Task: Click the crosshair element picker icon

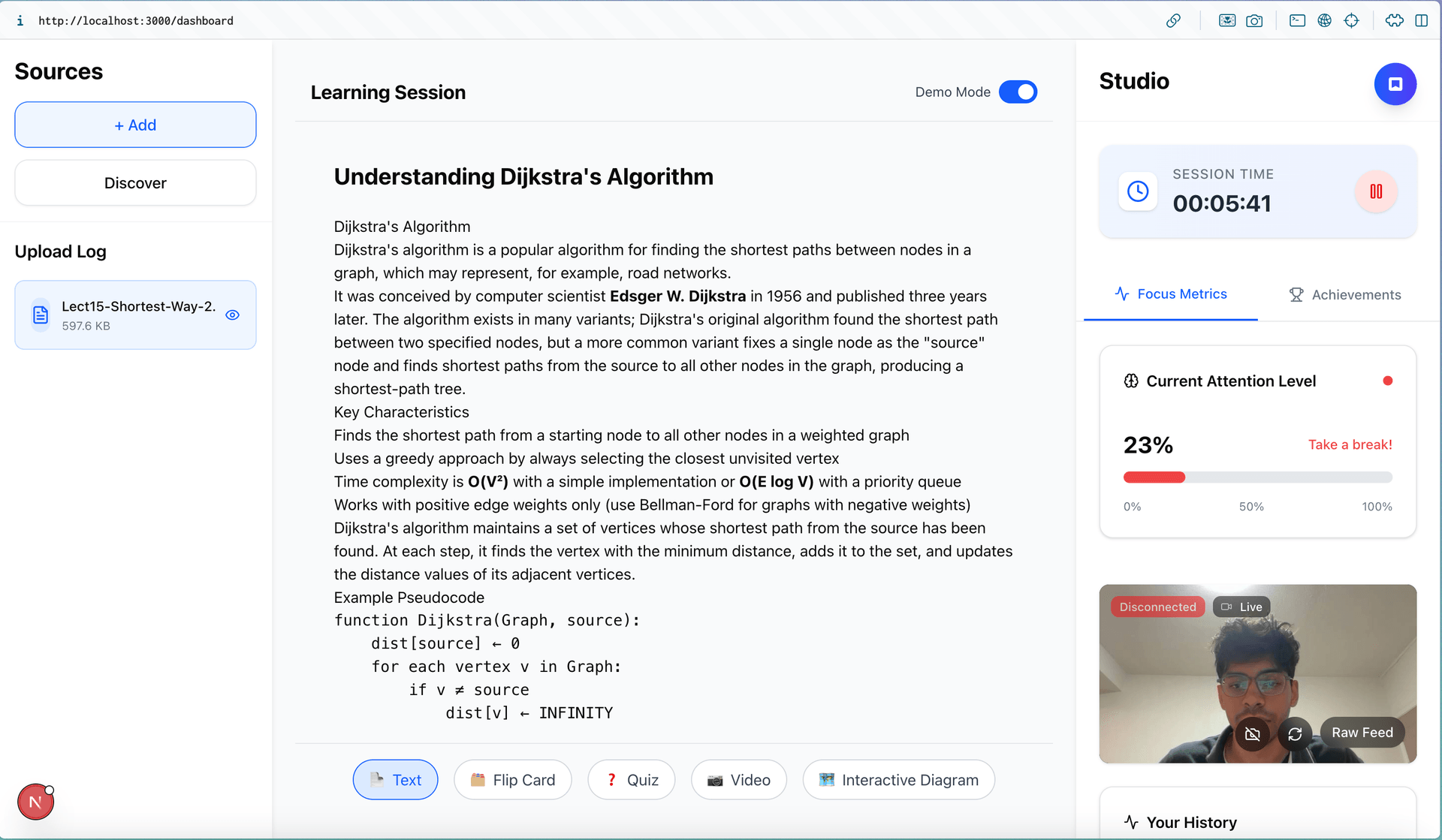Action: click(x=1351, y=20)
